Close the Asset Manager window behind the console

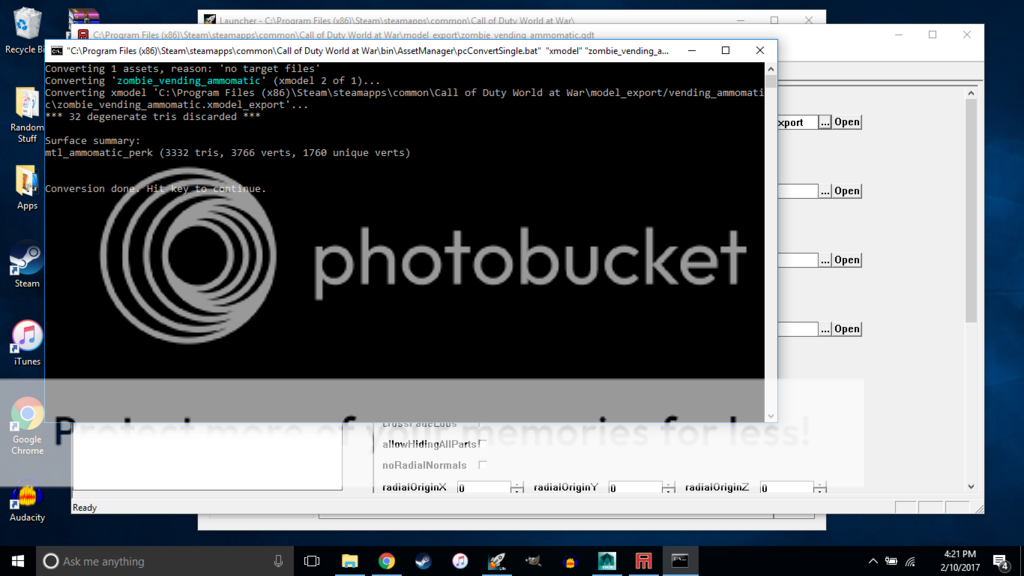[967, 35]
